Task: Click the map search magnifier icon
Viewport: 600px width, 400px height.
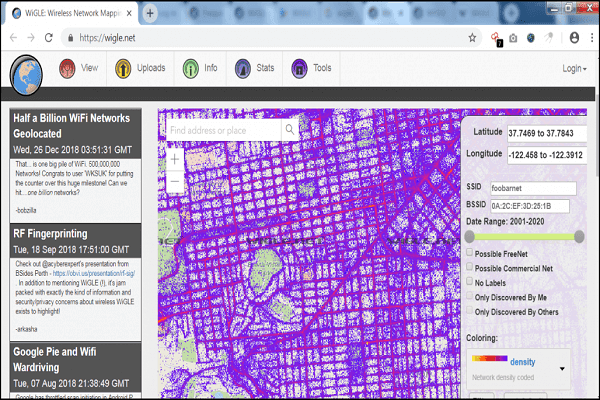Action: coord(290,130)
